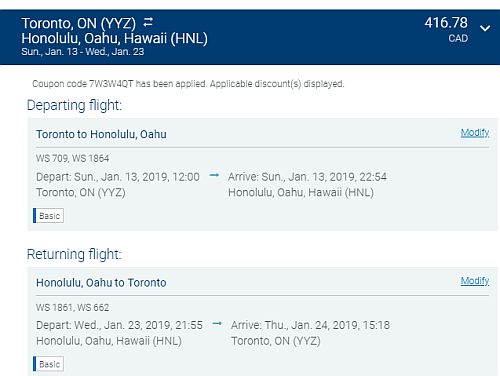Click flight numbers WS 1861, WS 662
The image size is (500, 376).
73,307
